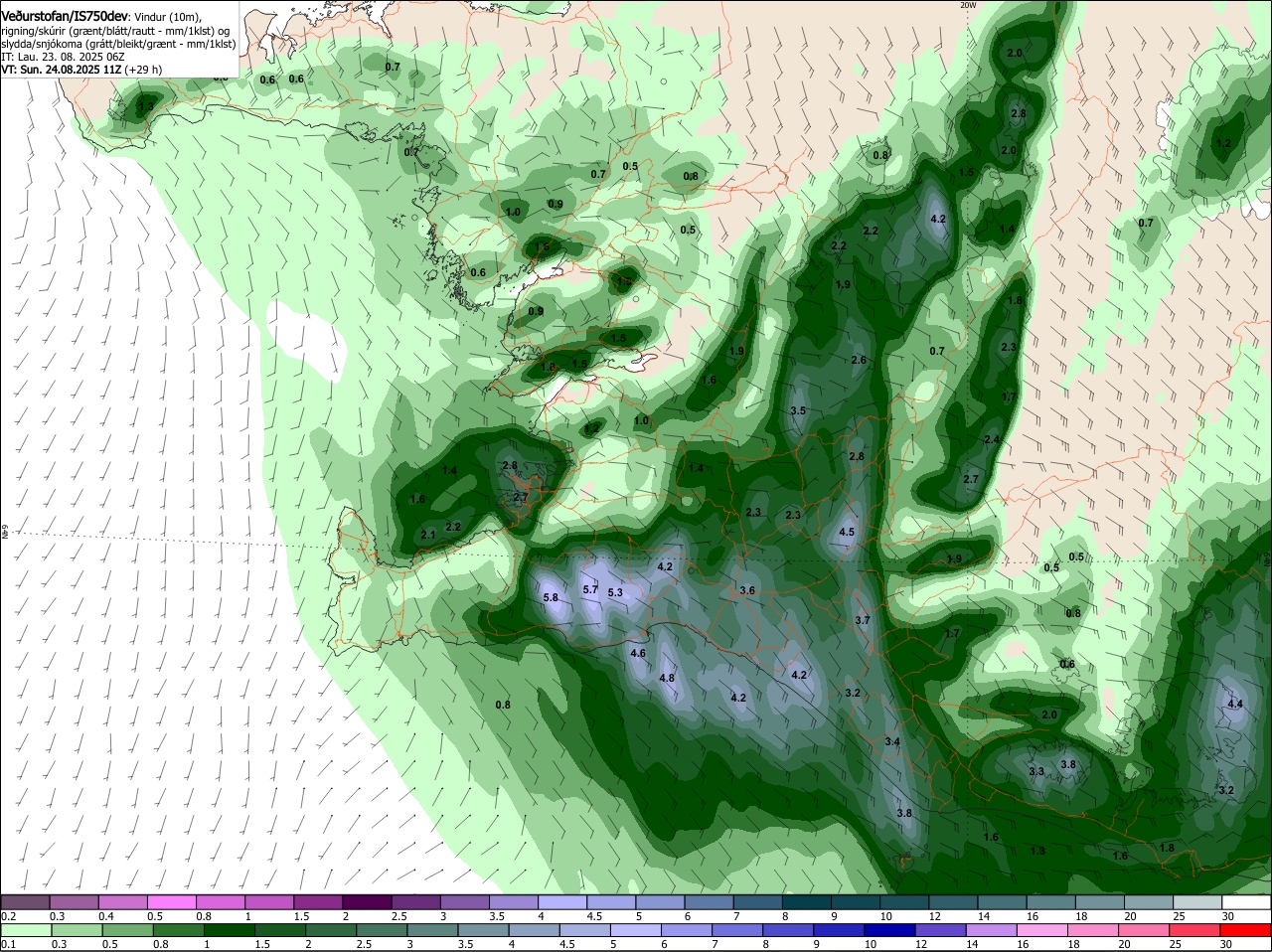This screenshot has height=952, width=1272.
Task: Click the 5.8 precipitation value on the map
Action: 552,597
